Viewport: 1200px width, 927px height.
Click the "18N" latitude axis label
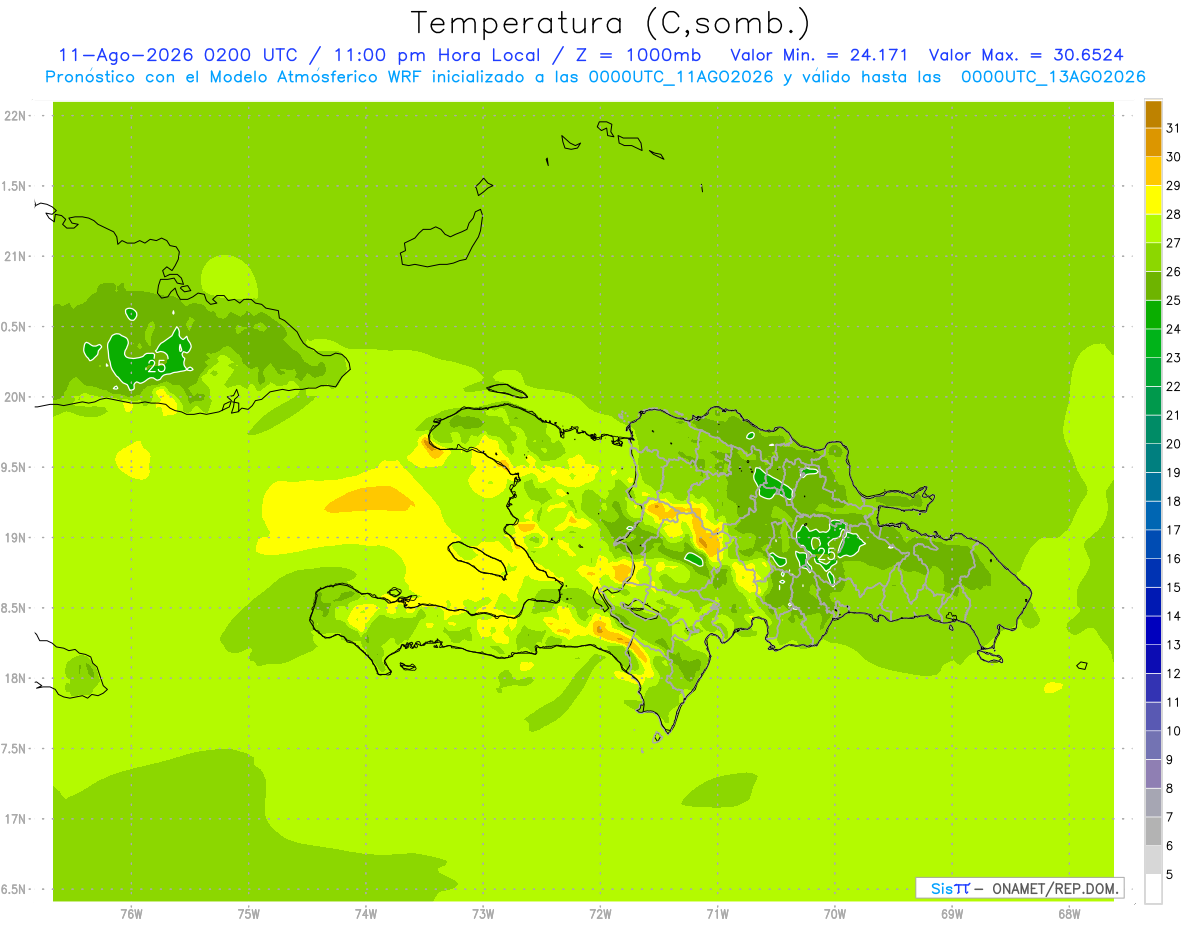[x=15, y=679]
